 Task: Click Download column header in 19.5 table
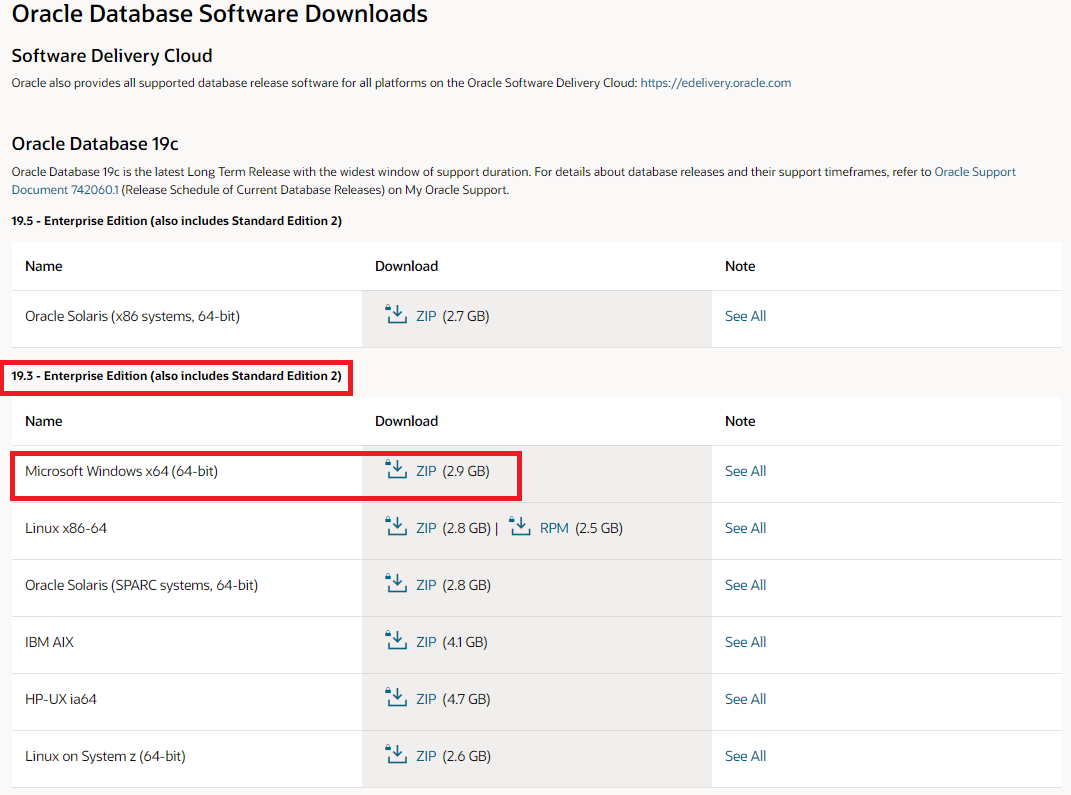pyautogui.click(x=406, y=266)
